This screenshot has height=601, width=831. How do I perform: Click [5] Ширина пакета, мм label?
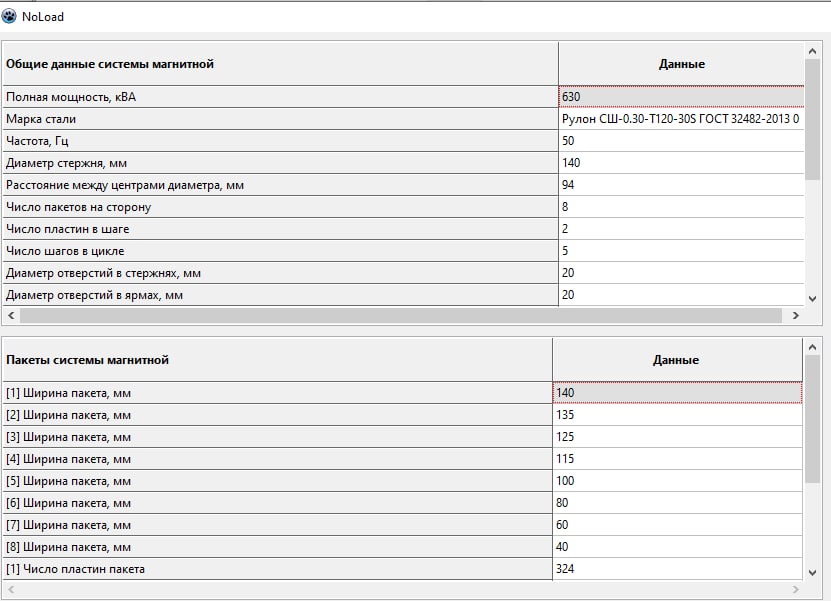[x=68, y=481]
